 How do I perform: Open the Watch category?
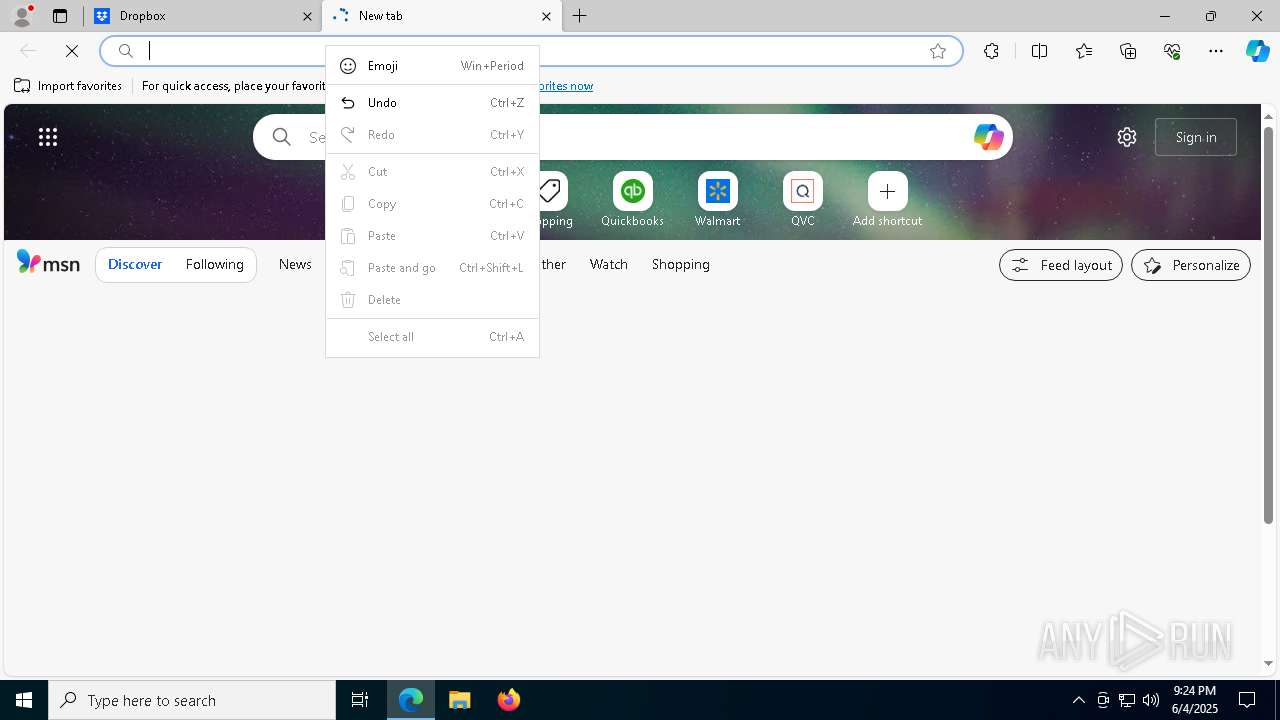[609, 264]
